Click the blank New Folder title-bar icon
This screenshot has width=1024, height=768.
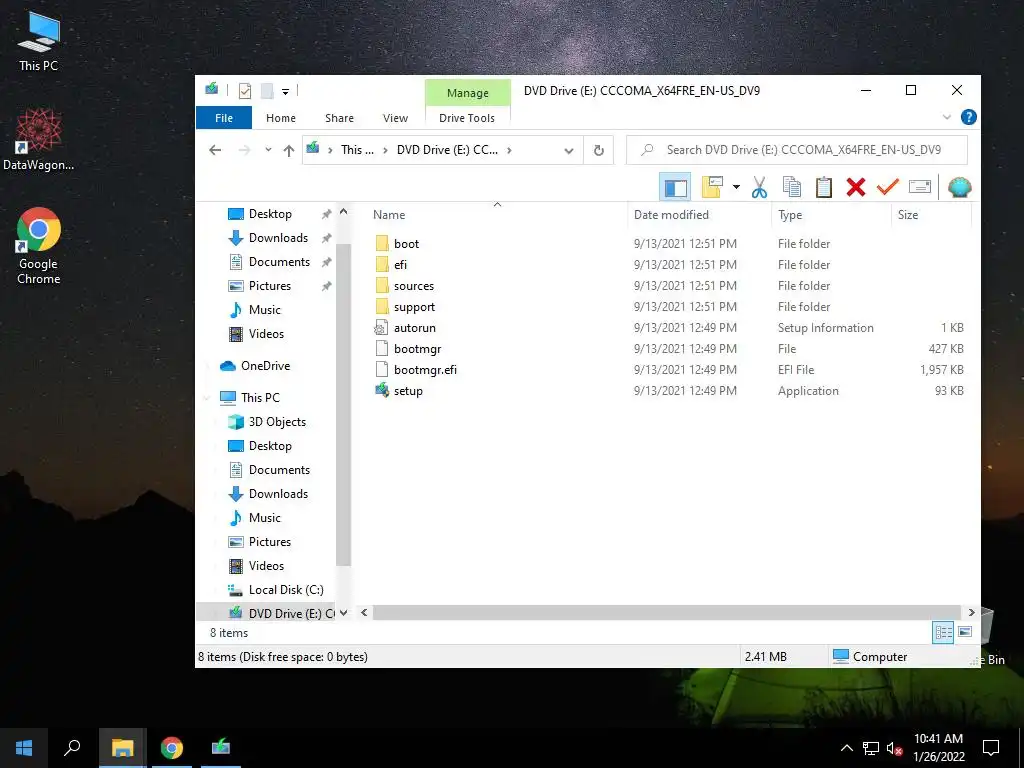tap(266, 91)
